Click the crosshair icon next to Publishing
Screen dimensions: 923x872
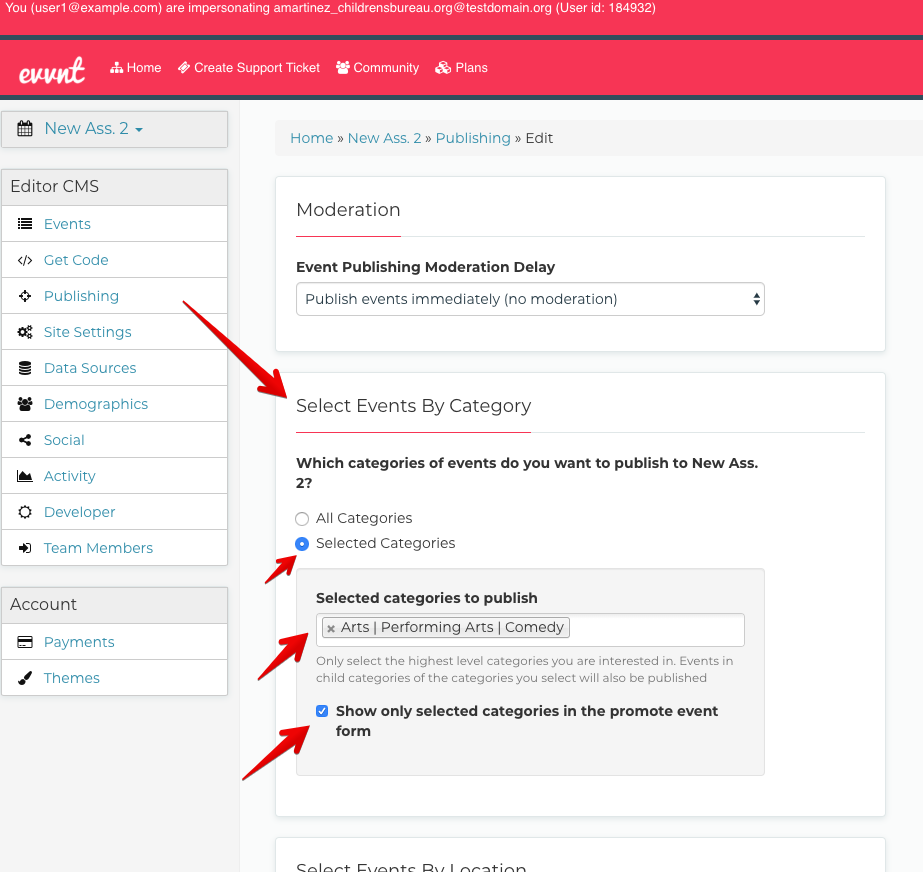point(25,296)
